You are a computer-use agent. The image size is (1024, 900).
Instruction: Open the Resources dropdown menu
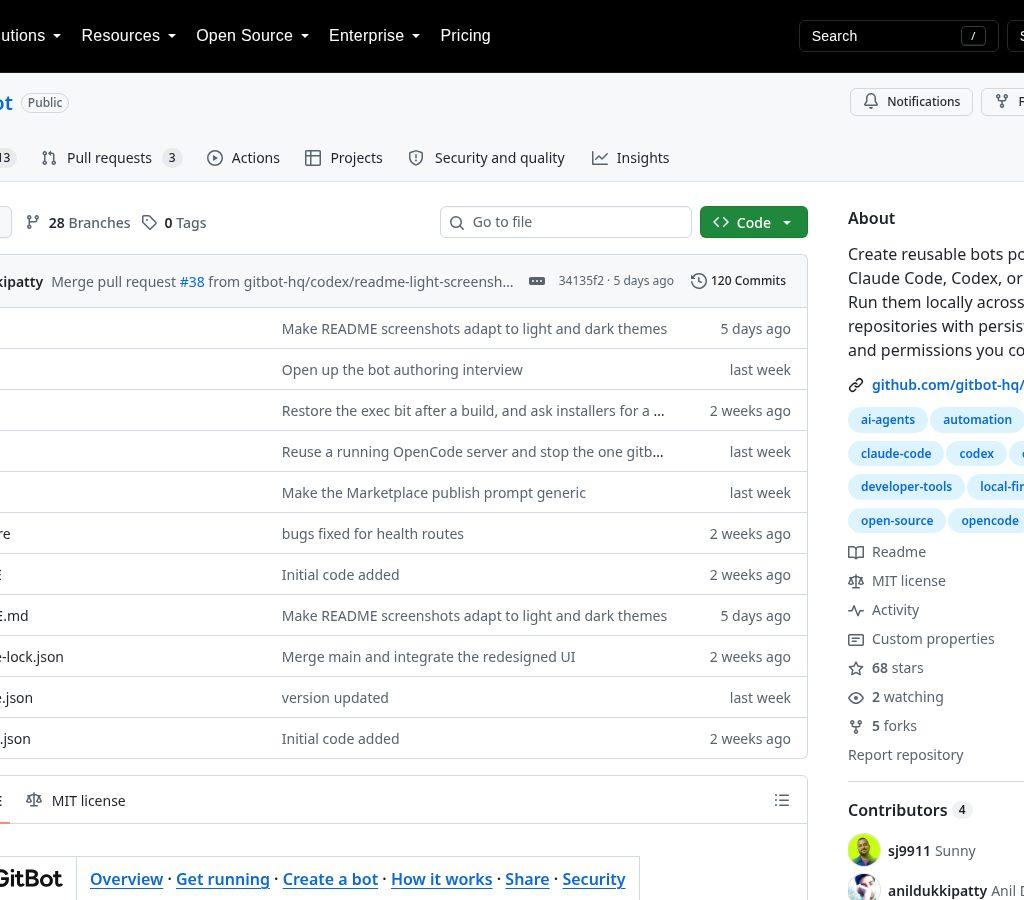point(128,35)
